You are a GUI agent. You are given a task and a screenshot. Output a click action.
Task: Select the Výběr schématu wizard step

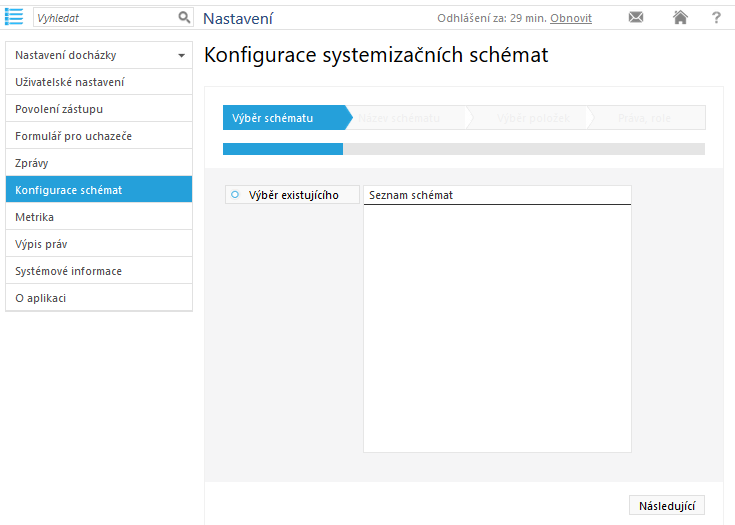(x=287, y=118)
